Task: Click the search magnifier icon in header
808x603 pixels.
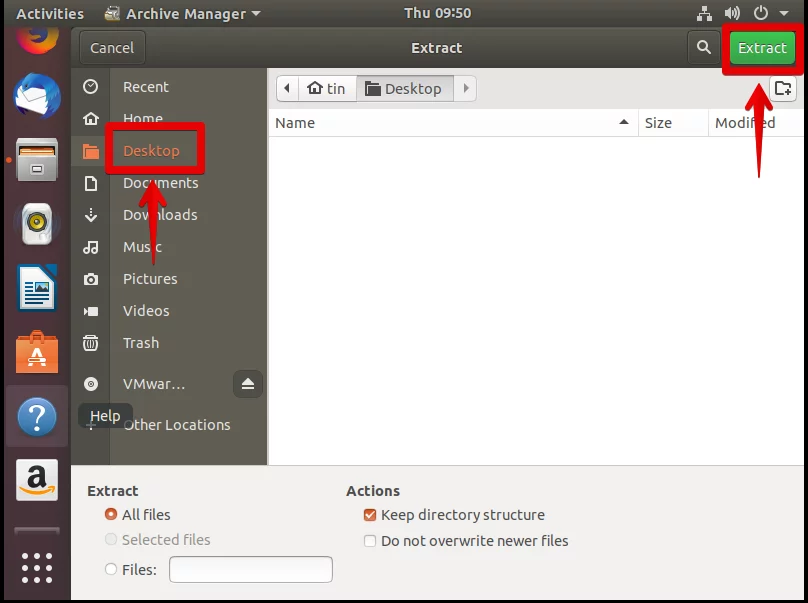Action: tap(703, 47)
